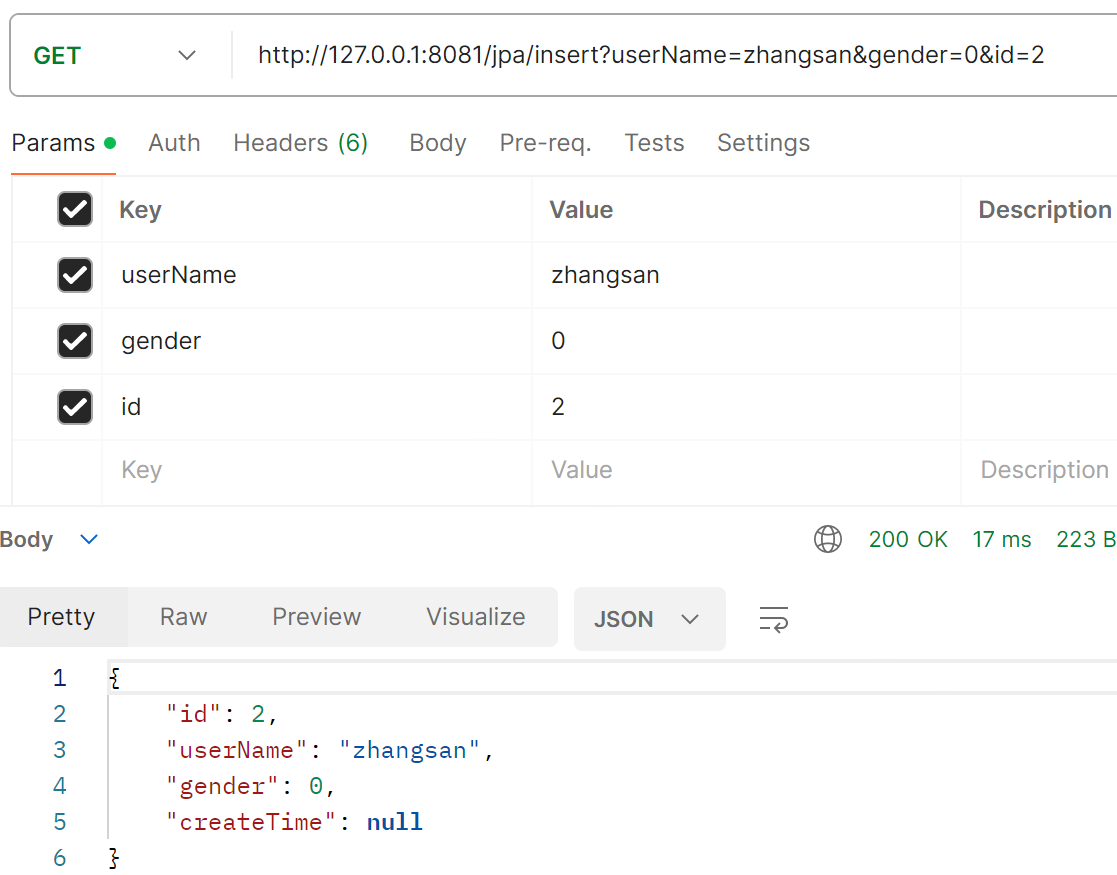Click the Value column header
1117x875 pixels.
click(x=581, y=209)
